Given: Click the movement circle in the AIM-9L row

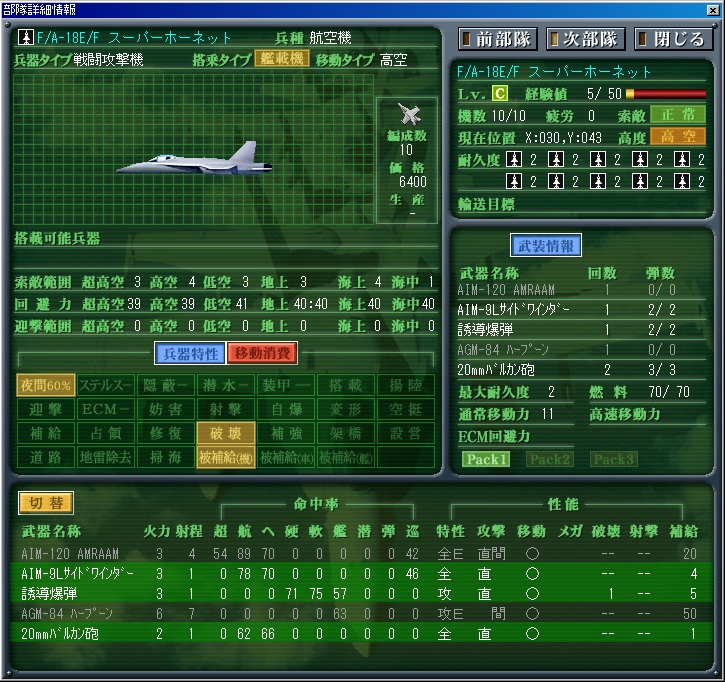Looking at the screenshot, I should tap(532, 574).
